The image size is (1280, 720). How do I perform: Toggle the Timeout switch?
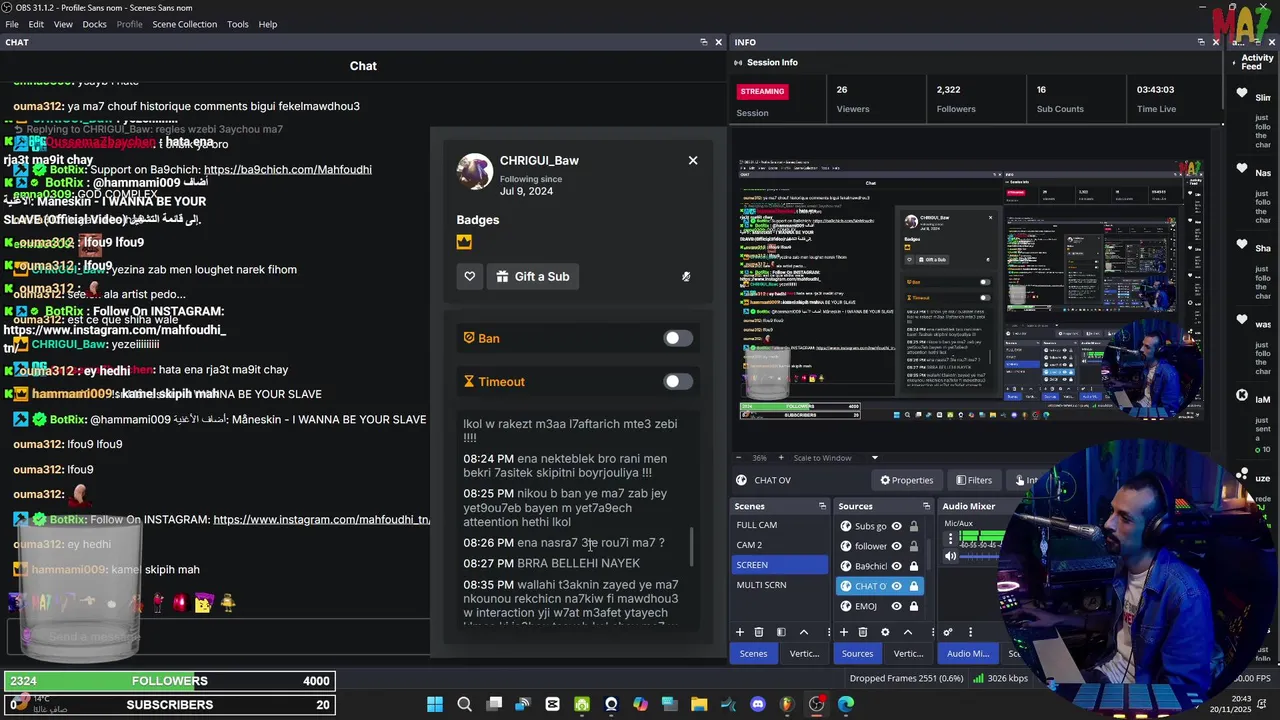678,381
